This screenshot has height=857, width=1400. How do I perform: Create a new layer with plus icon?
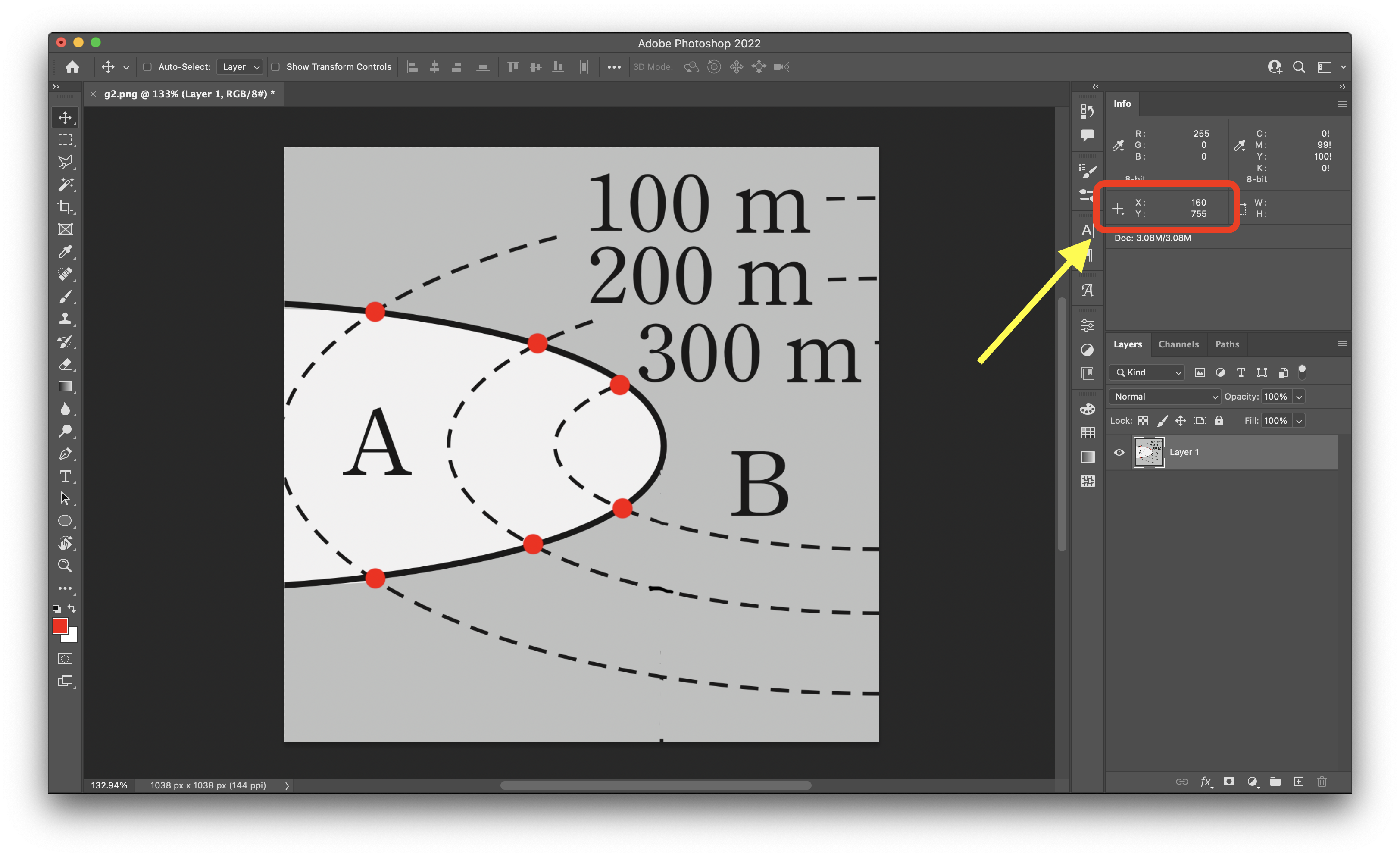point(1298,782)
